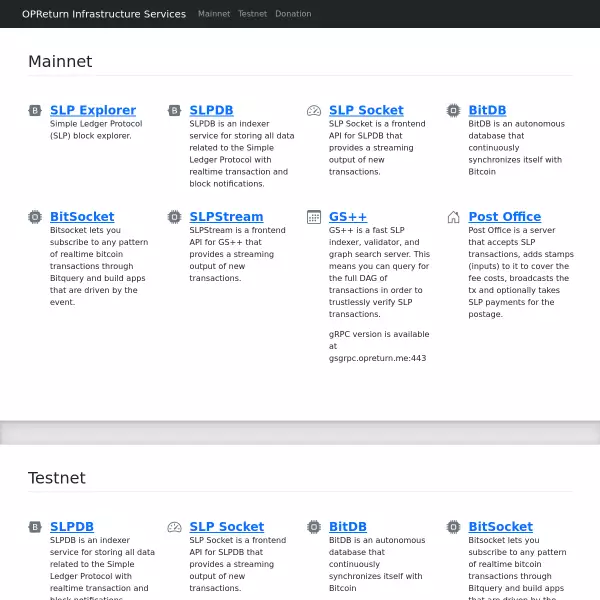Click the Testnet section heading
600x600 pixels.
[x=57, y=478]
